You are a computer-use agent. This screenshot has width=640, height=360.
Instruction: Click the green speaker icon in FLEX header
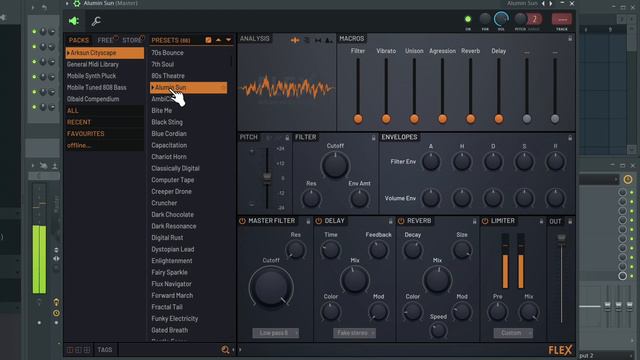pyautogui.click(x=73, y=21)
